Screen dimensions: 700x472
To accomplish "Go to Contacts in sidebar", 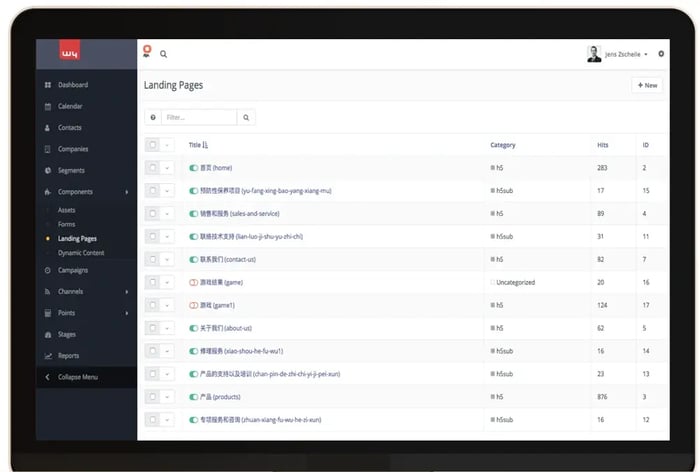I will [70, 128].
